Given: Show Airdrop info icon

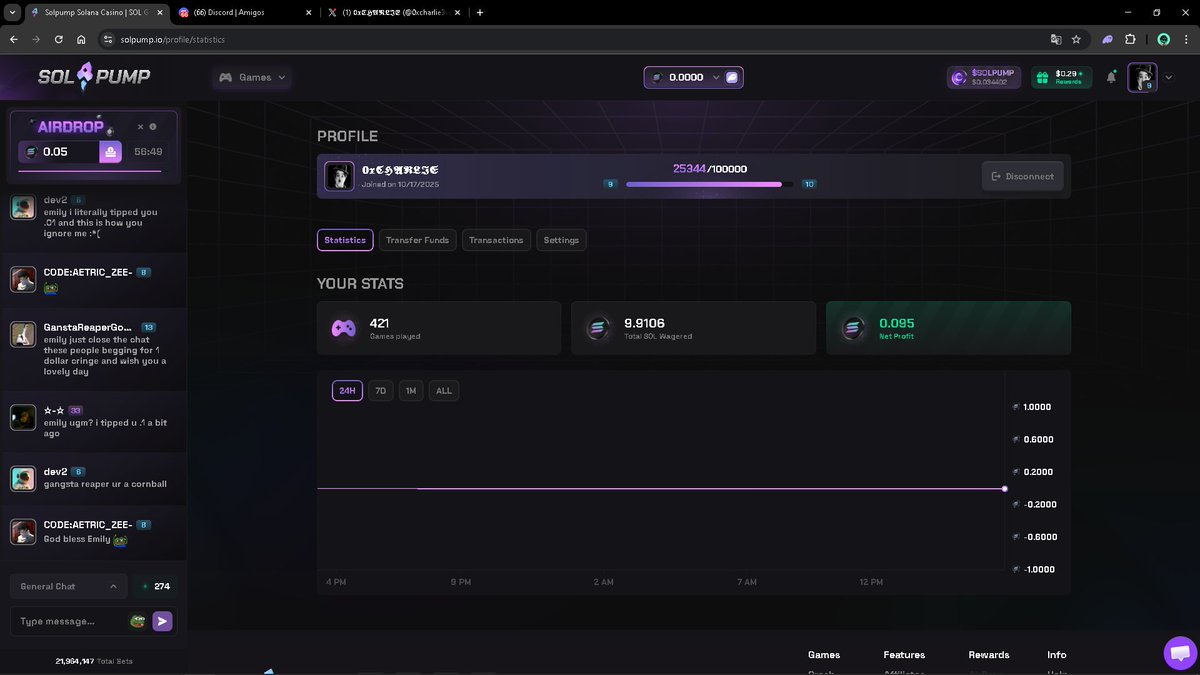Looking at the screenshot, I should tap(153, 126).
